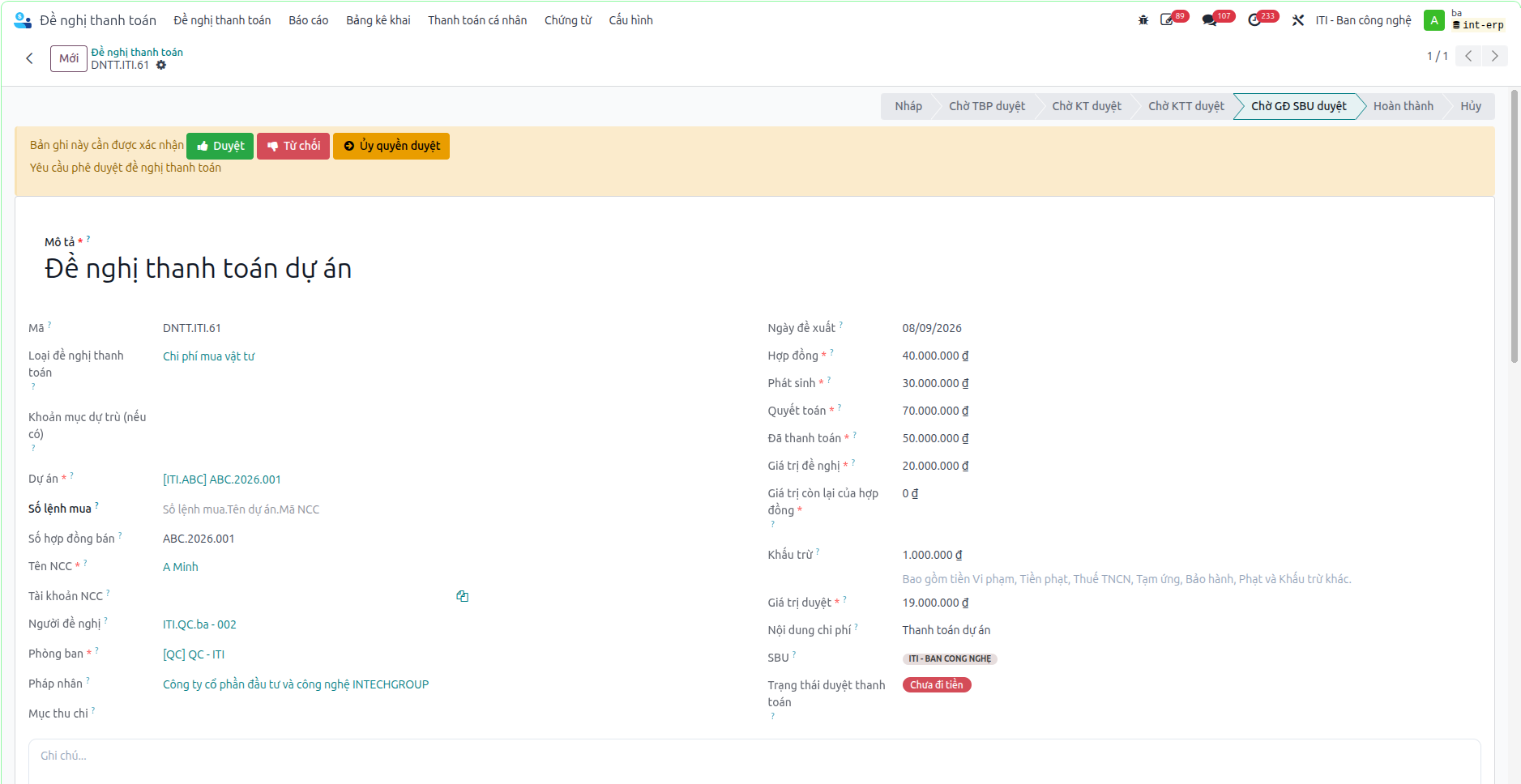Open the debug bug icon menu

(1143, 20)
